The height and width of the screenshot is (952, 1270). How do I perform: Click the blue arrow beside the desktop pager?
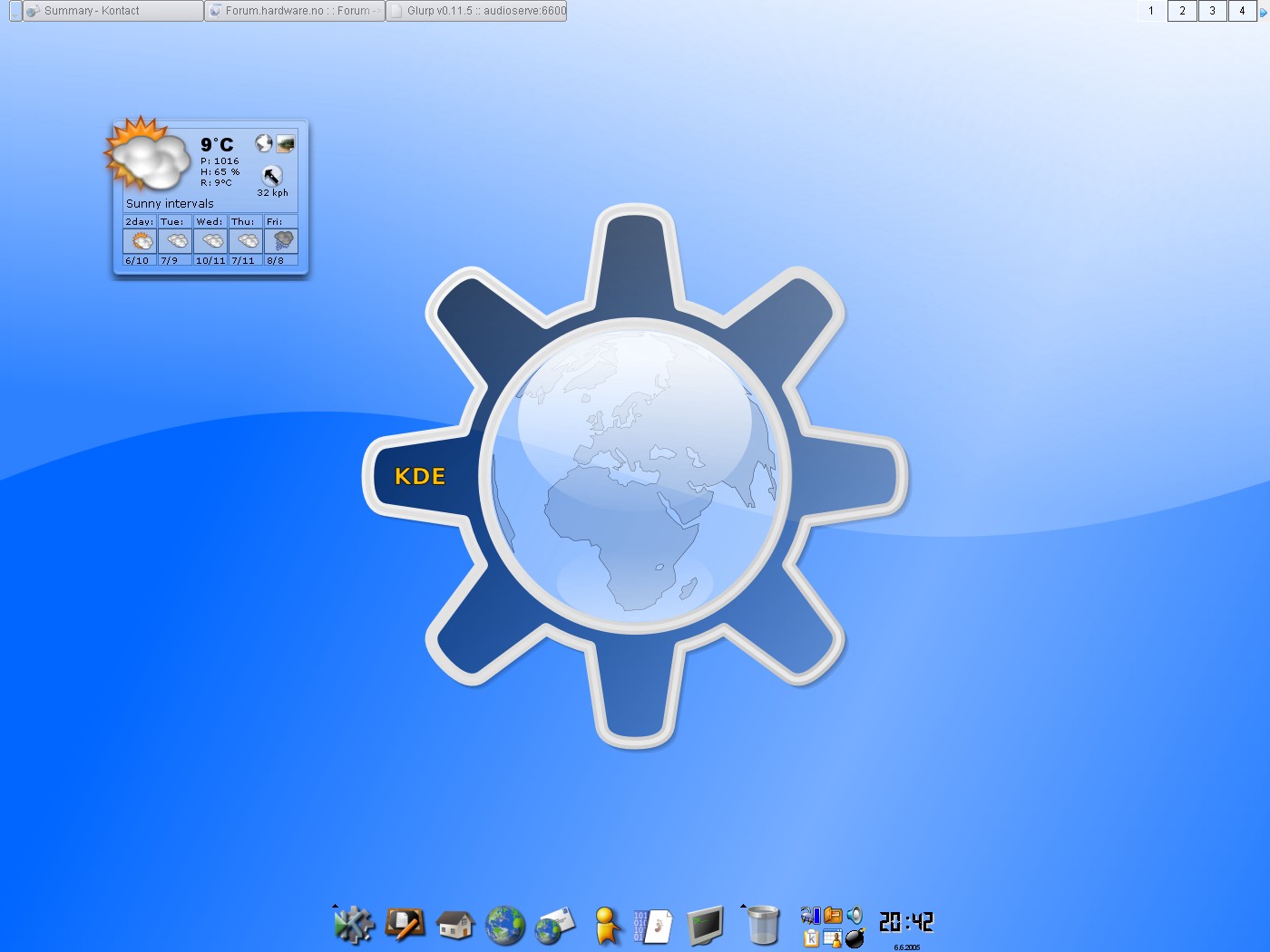click(1263, 12)
